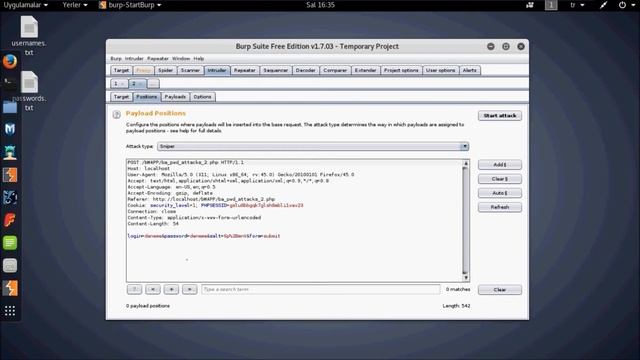Switch to the Comparer tab

tap(335, 70)
